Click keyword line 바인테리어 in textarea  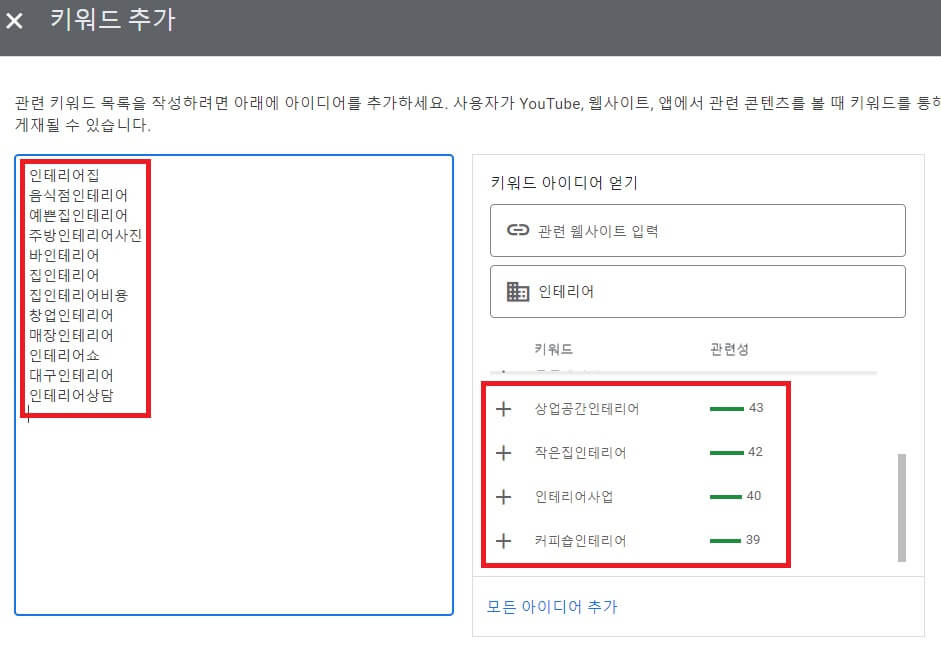pos(64,255)
